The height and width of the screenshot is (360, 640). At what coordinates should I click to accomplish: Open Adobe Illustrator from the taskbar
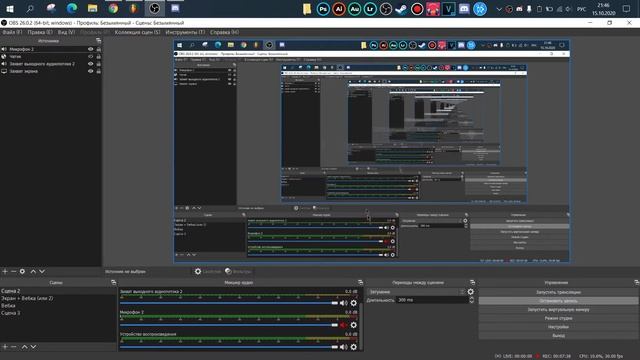tap(338, 9)
